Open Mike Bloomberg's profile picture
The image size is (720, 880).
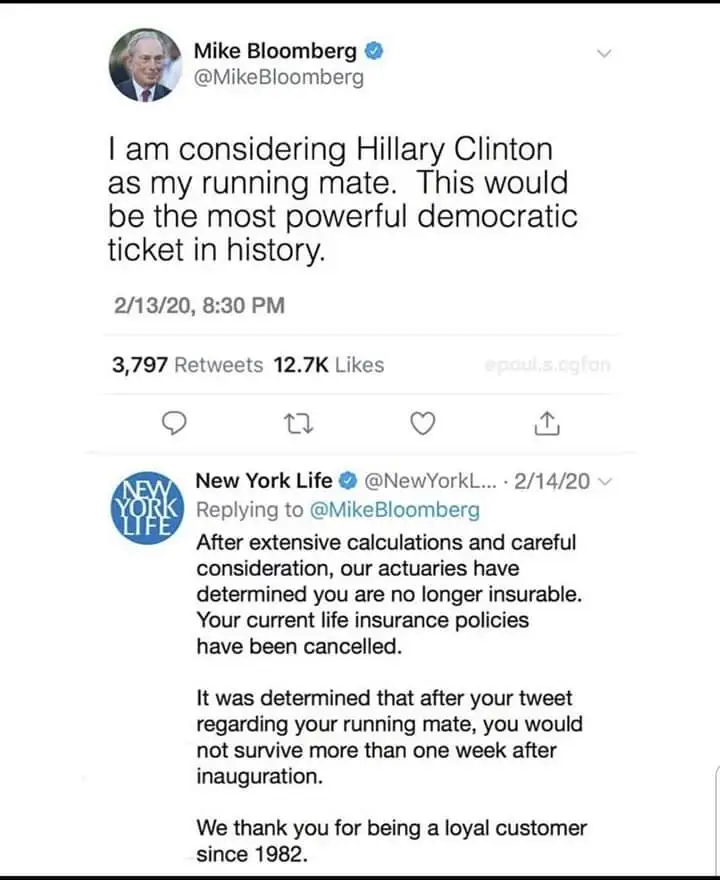coord(146,66)
